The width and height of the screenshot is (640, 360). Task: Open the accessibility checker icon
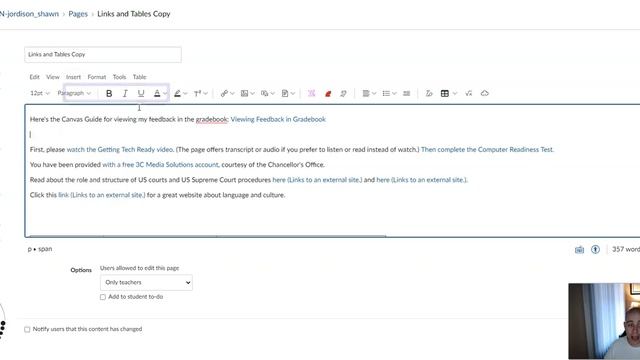point(596,249)
